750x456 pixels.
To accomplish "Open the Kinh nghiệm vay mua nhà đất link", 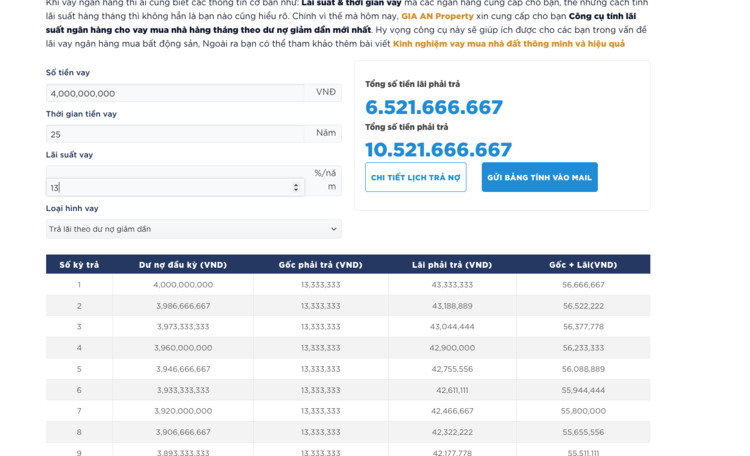I will (509, 44).
